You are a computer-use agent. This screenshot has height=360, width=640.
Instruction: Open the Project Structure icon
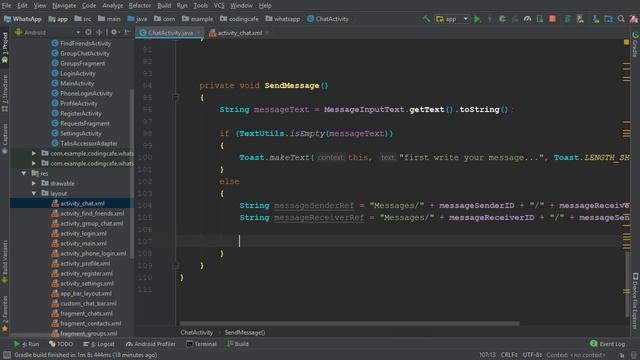pyautogui.click(x=608, y=19)
